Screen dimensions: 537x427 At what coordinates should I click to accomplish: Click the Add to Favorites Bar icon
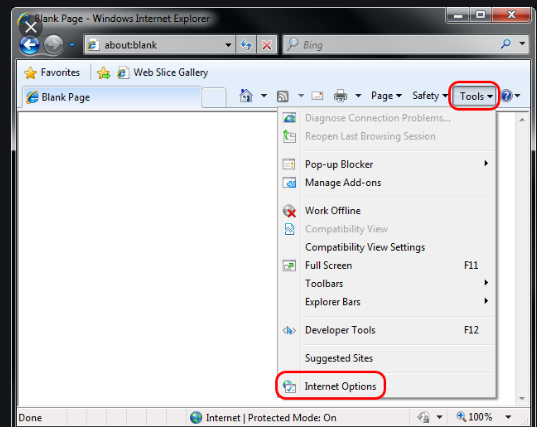click(x=103, y=73)
